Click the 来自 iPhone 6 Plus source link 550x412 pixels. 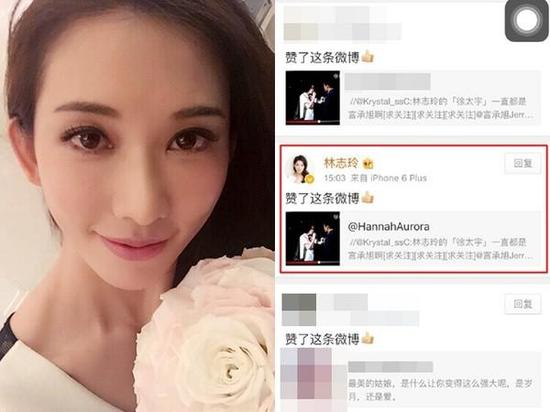click(389, 178)
